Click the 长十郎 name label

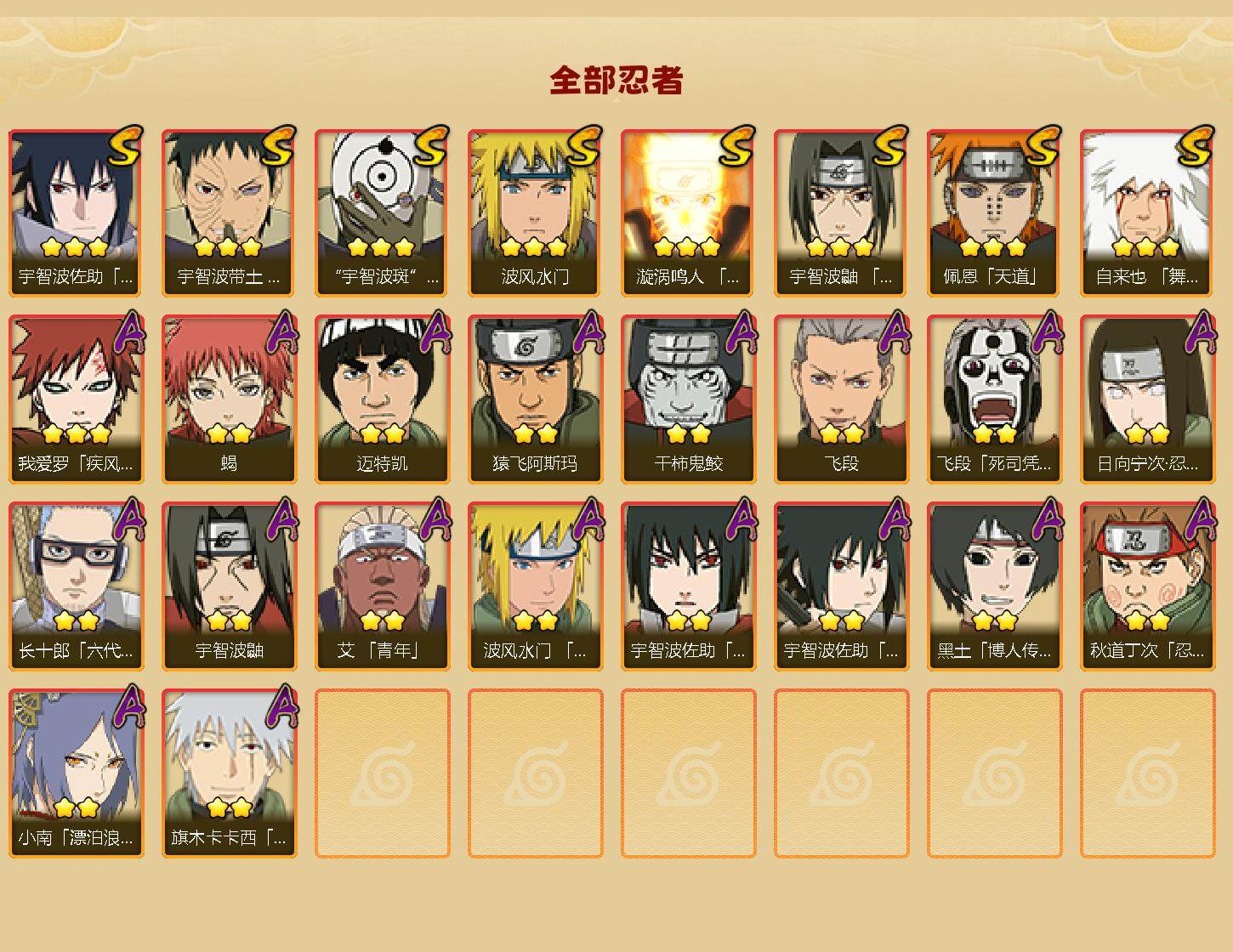click(76, 651)
